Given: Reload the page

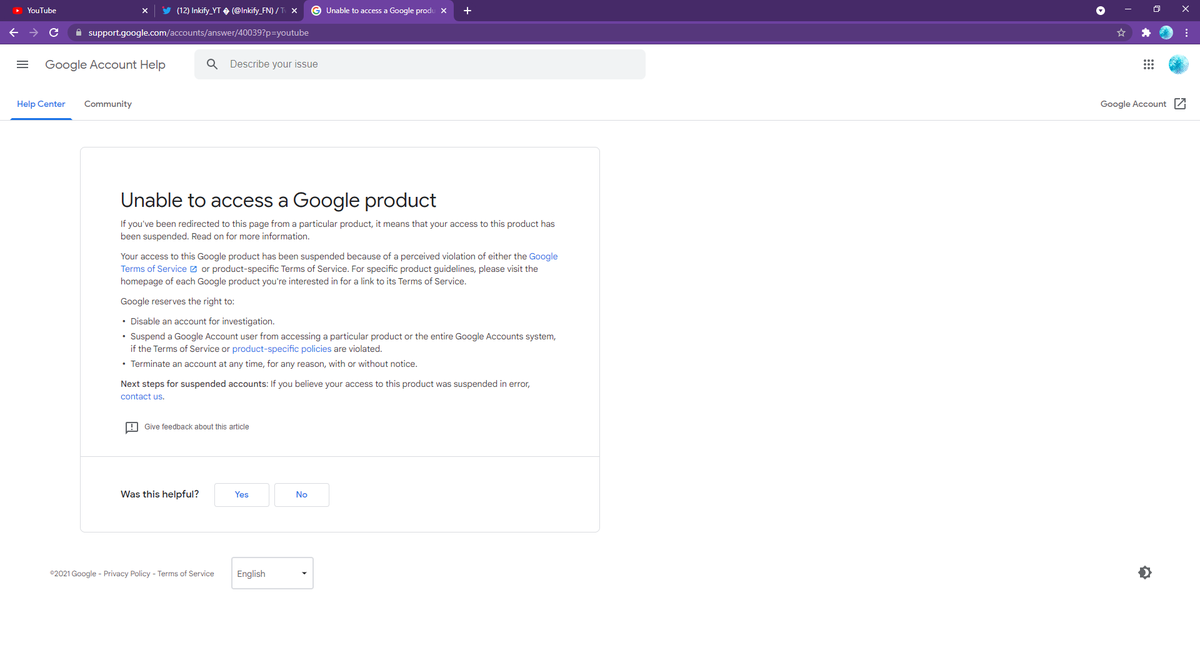Looking at the screenshot, I should 54,32.
